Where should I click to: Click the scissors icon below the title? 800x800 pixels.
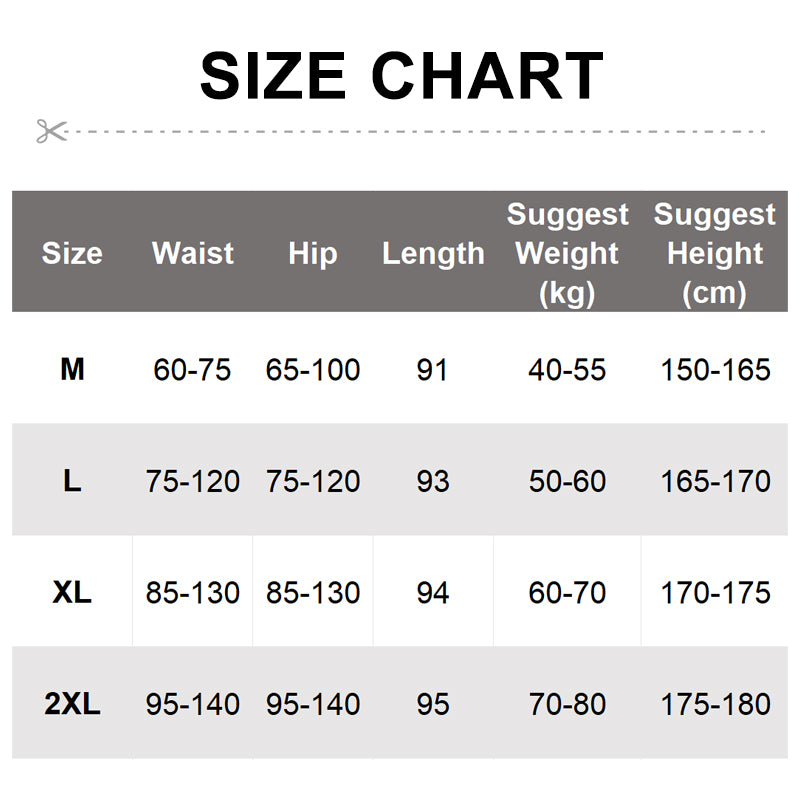(x=51, y=130)
